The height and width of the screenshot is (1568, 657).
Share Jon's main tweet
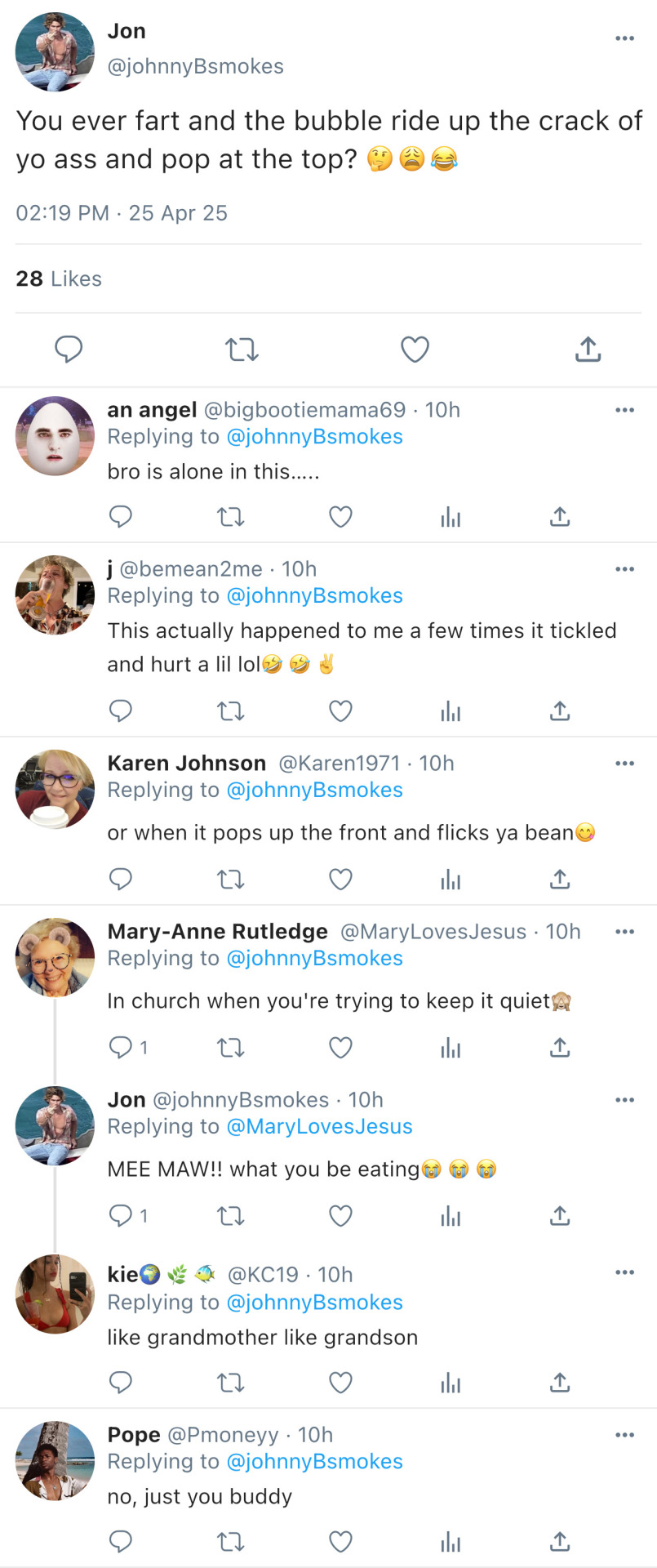coord(588,350)
